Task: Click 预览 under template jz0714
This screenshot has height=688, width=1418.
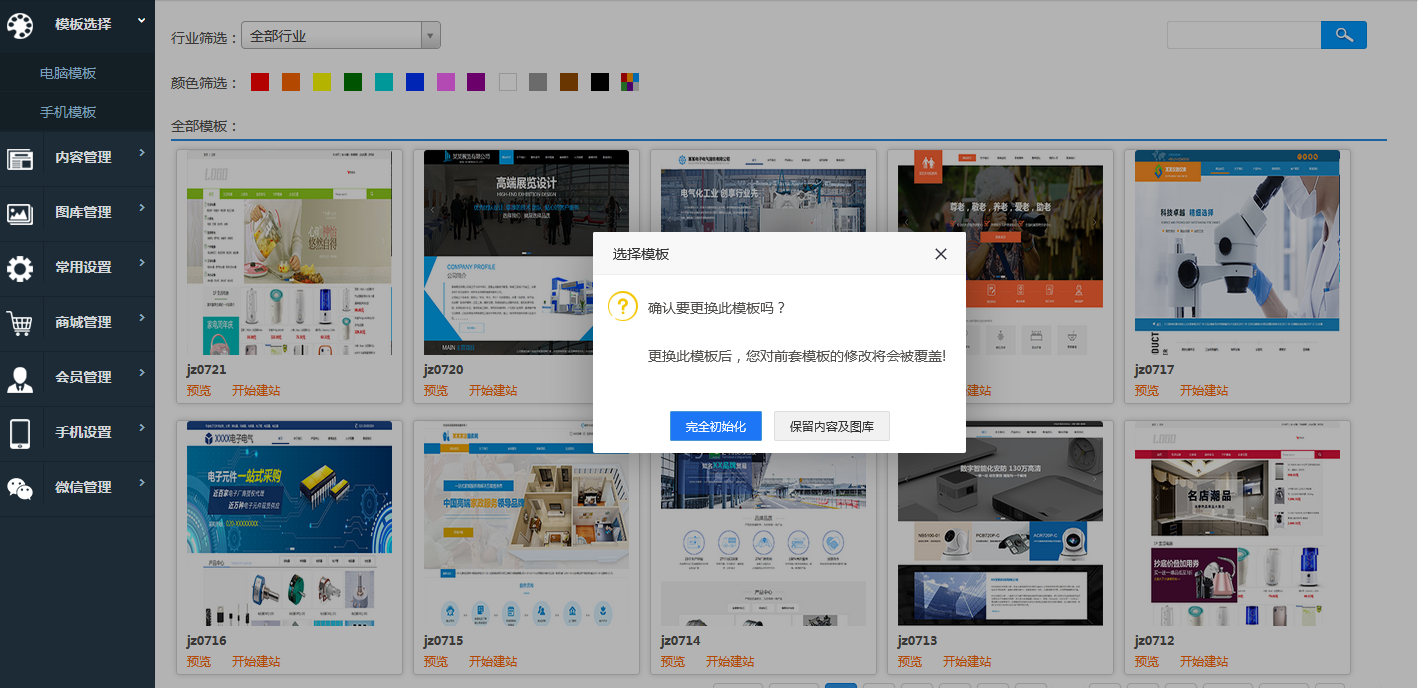Action: (673, 662)
